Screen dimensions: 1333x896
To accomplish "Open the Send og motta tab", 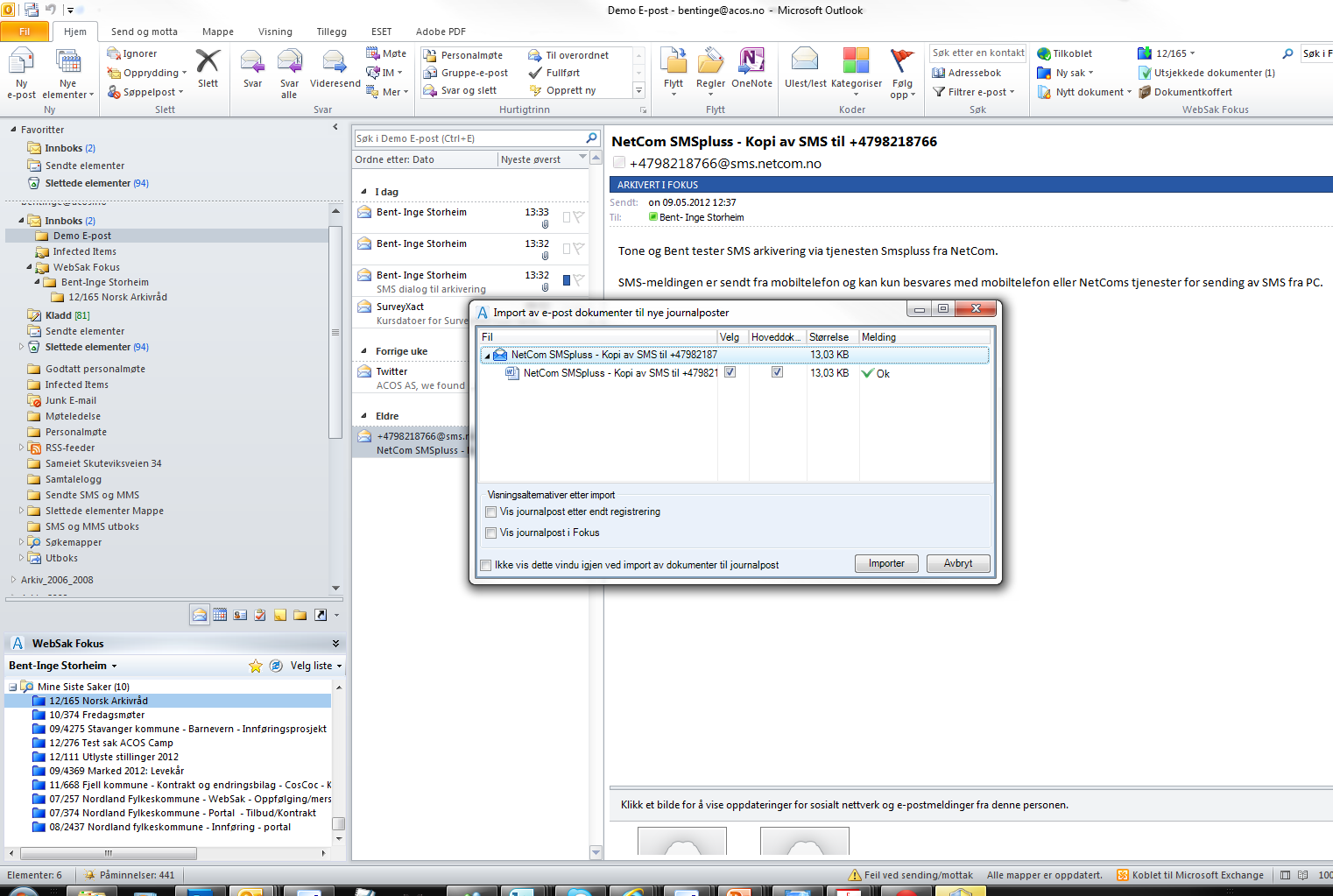I will point(144,32).
